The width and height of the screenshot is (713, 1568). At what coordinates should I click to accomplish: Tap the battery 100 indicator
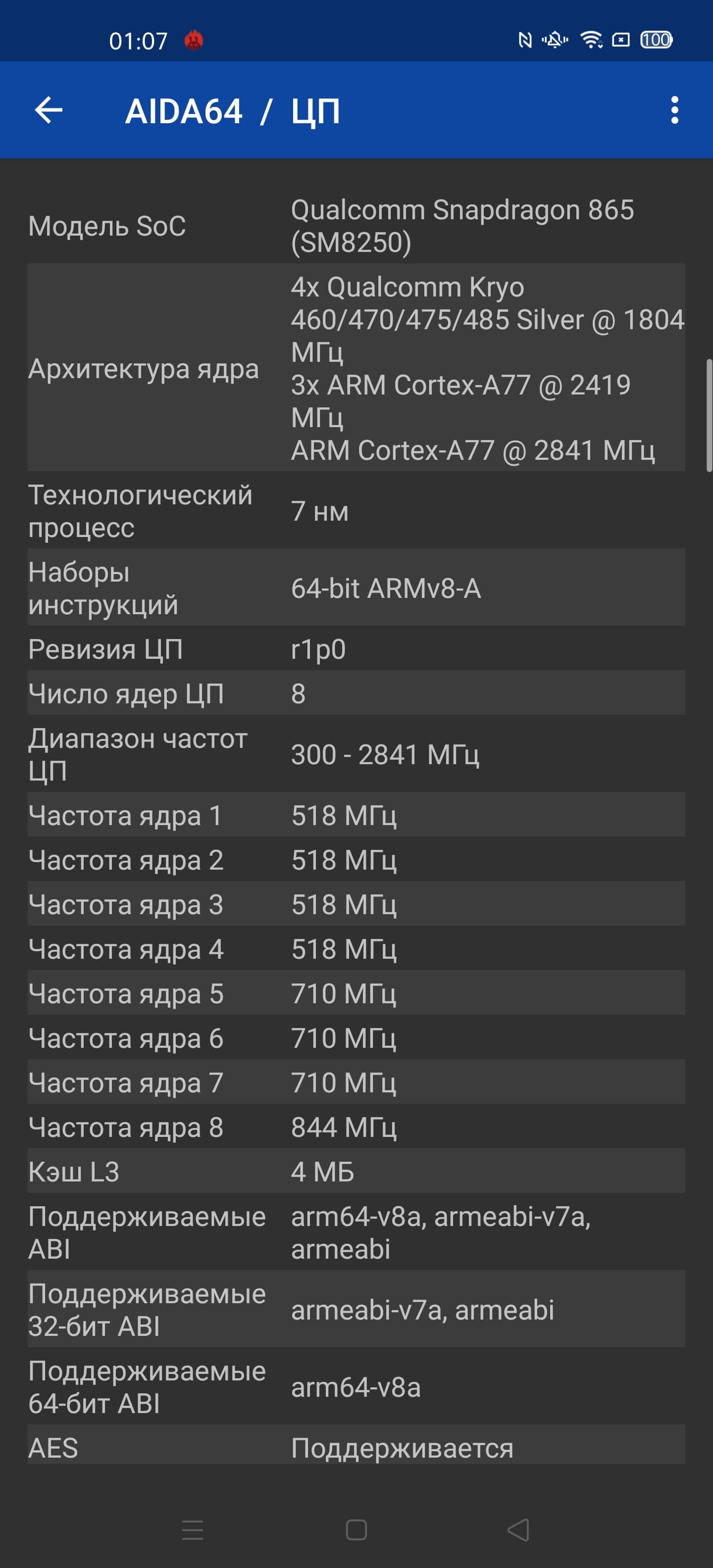656,40
